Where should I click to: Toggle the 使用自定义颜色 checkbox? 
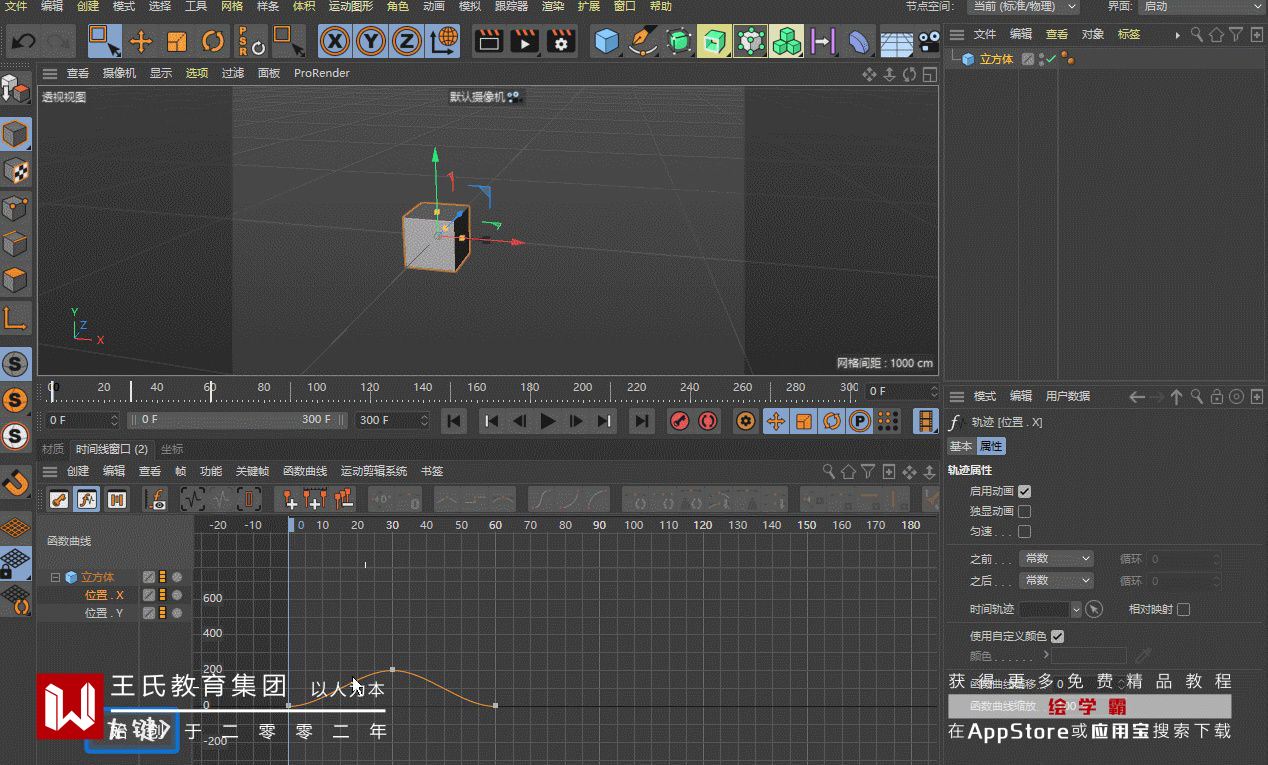pos(1057,636)
